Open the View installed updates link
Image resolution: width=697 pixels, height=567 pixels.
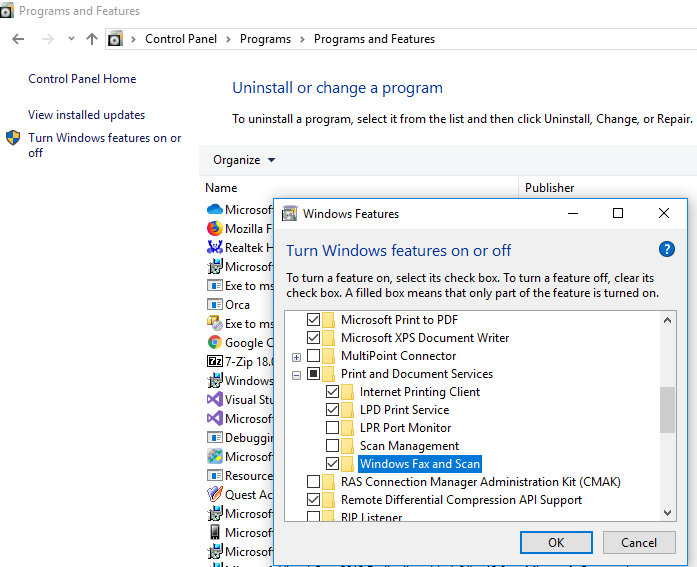(86, 115)
